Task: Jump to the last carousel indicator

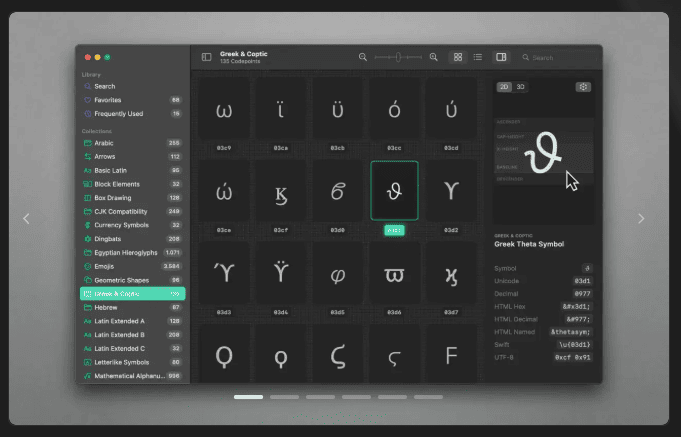Action: (428, 397)
